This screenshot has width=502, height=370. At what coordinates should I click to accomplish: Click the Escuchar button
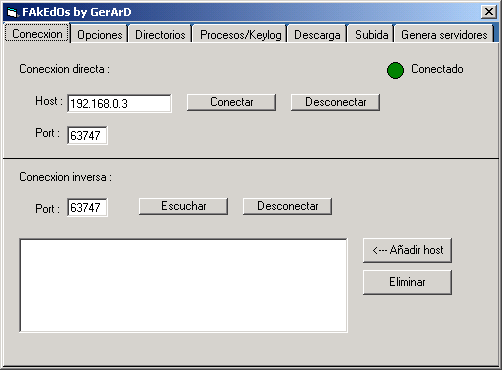(x=183, y=206)
